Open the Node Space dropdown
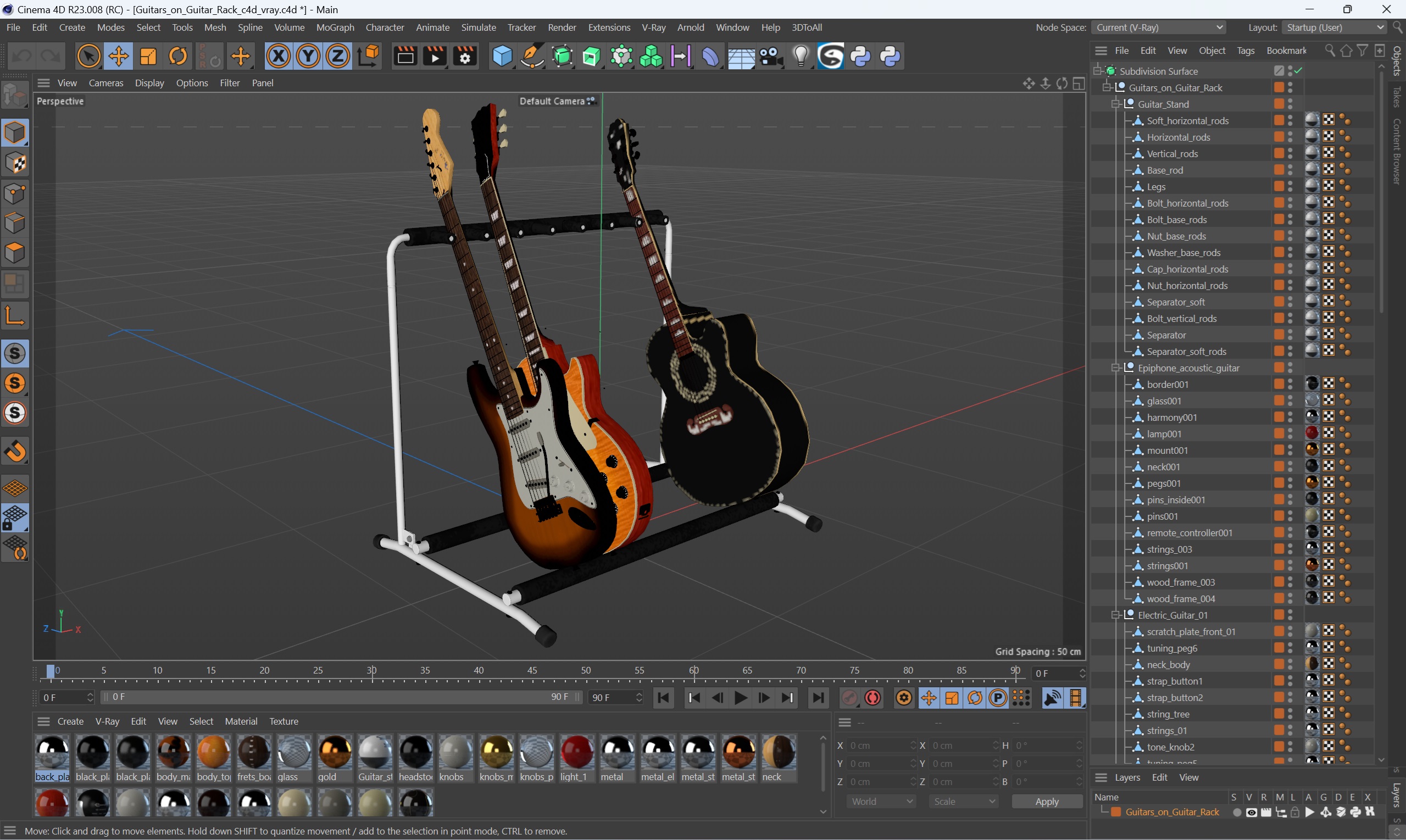This screenshot has height=840, width=1406. (1158, 27)
